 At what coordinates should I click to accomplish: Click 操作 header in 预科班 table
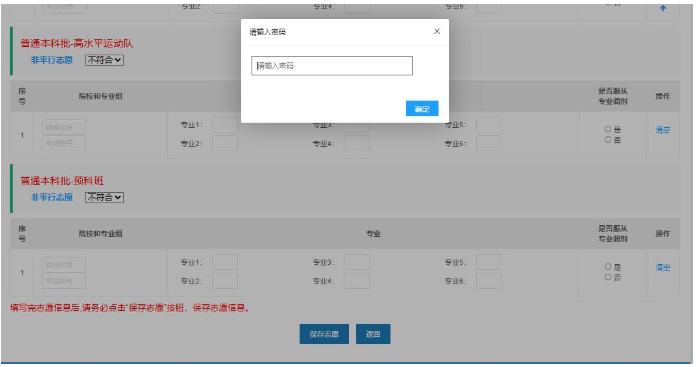pyautogui.click(x=663, y=233)
